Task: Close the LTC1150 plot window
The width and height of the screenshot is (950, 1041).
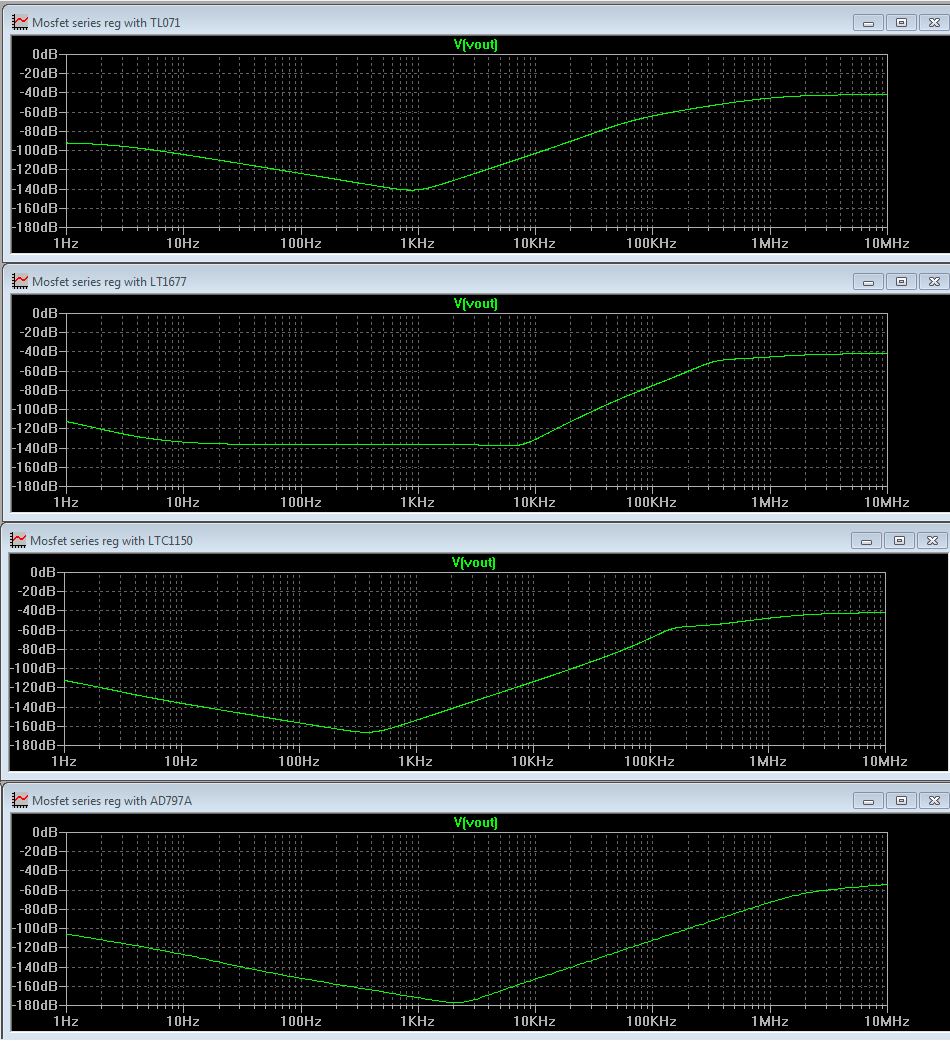Action: coord(932,540)
